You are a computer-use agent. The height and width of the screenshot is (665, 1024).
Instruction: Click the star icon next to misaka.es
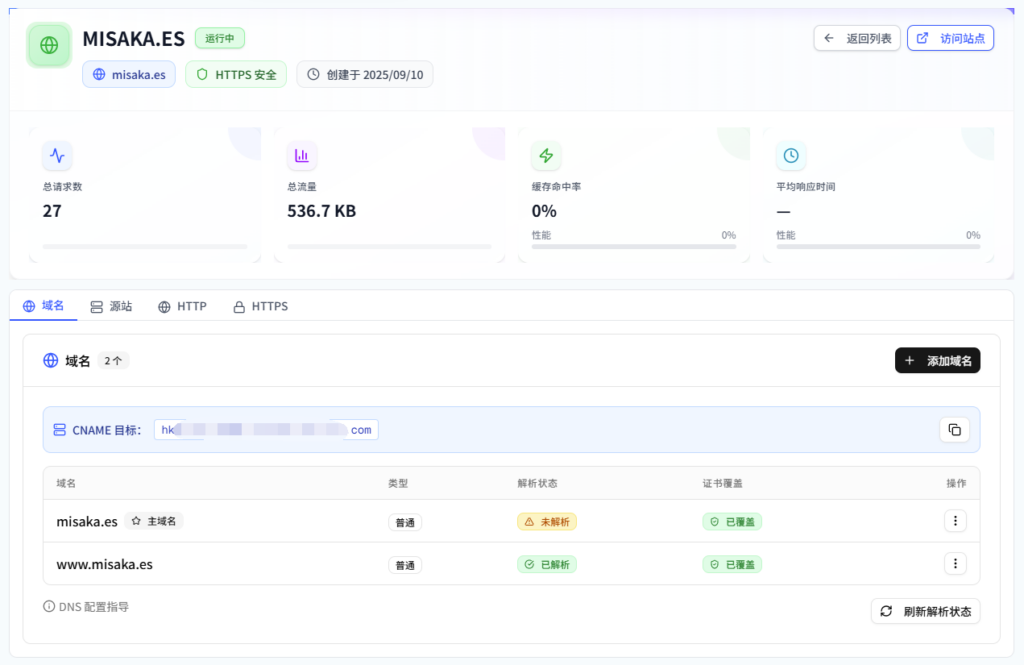click(x=136, y=521)
